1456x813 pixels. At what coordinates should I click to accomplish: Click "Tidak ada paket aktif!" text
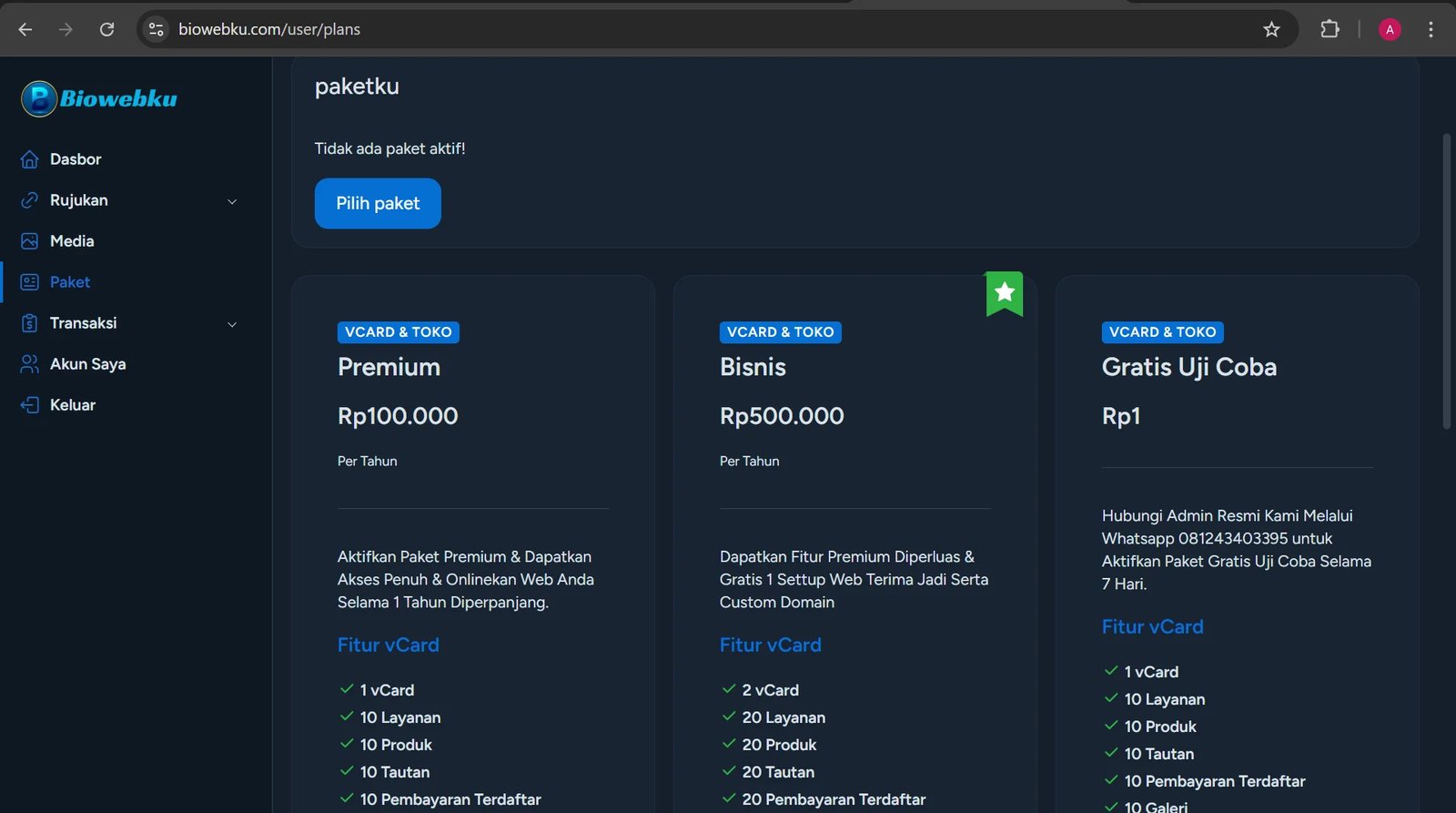pyautogui.click(x=389, y=148)
